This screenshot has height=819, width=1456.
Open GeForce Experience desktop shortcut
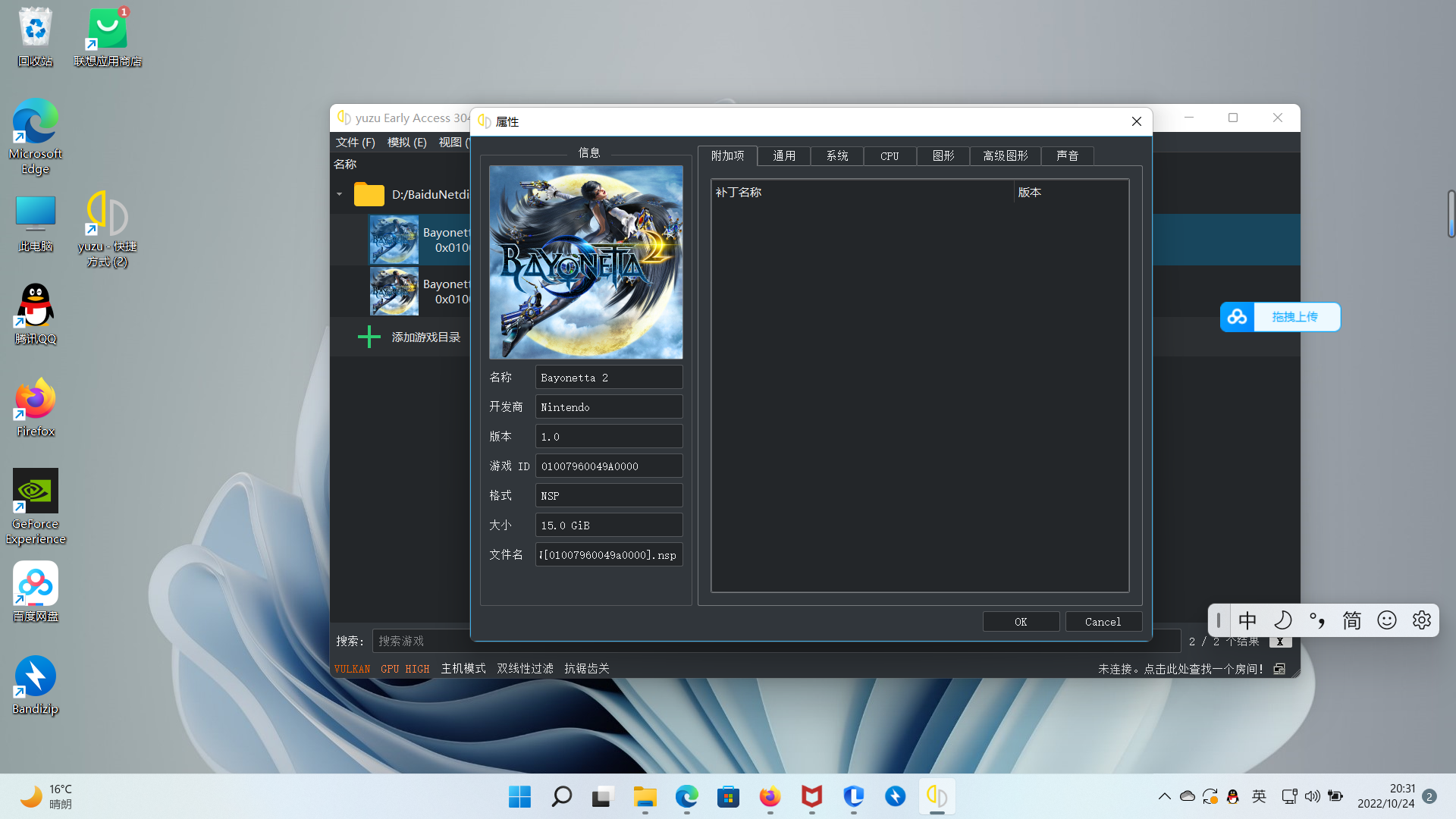36,507
